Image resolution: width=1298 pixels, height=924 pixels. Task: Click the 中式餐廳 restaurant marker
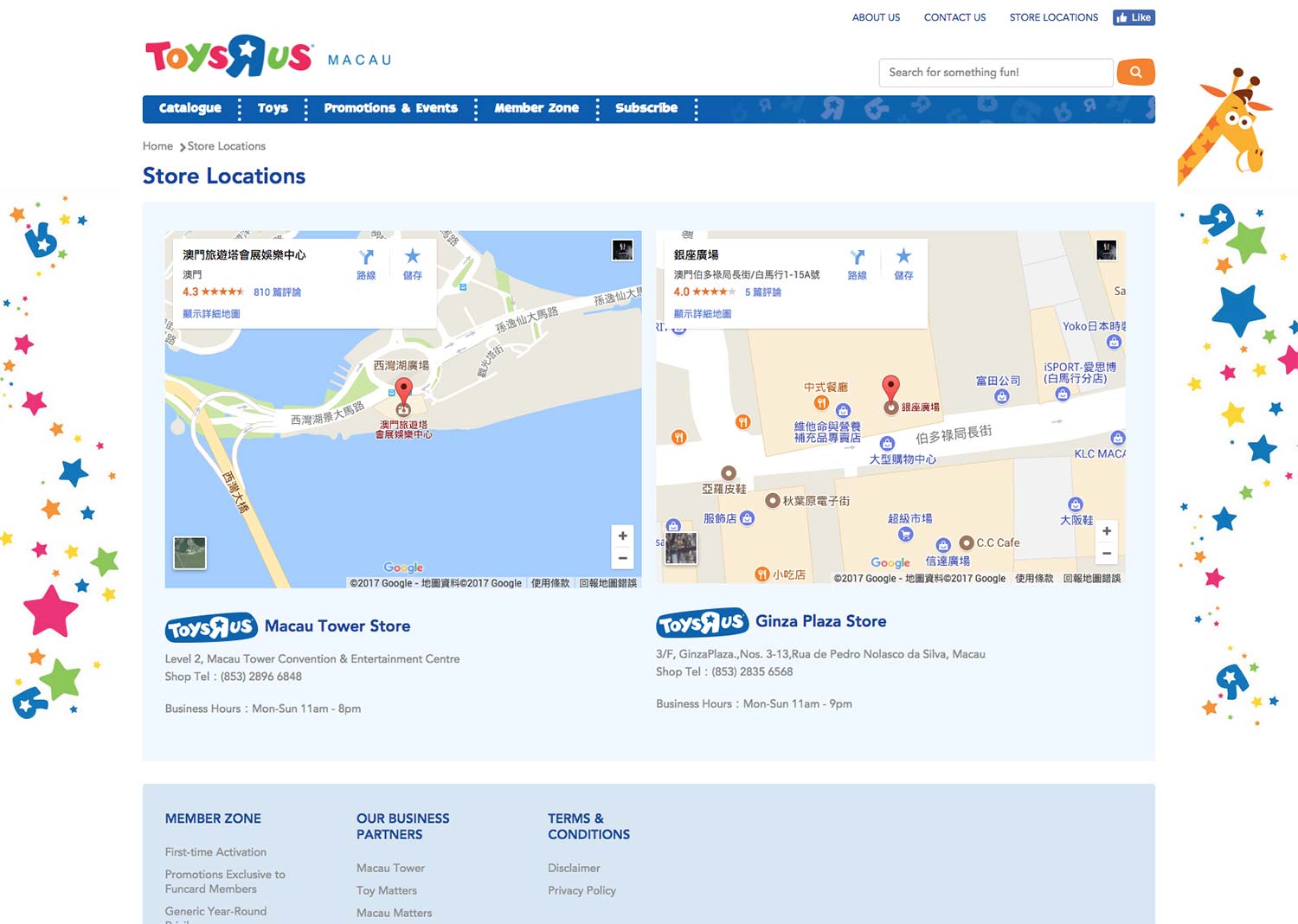coord(821,402)
